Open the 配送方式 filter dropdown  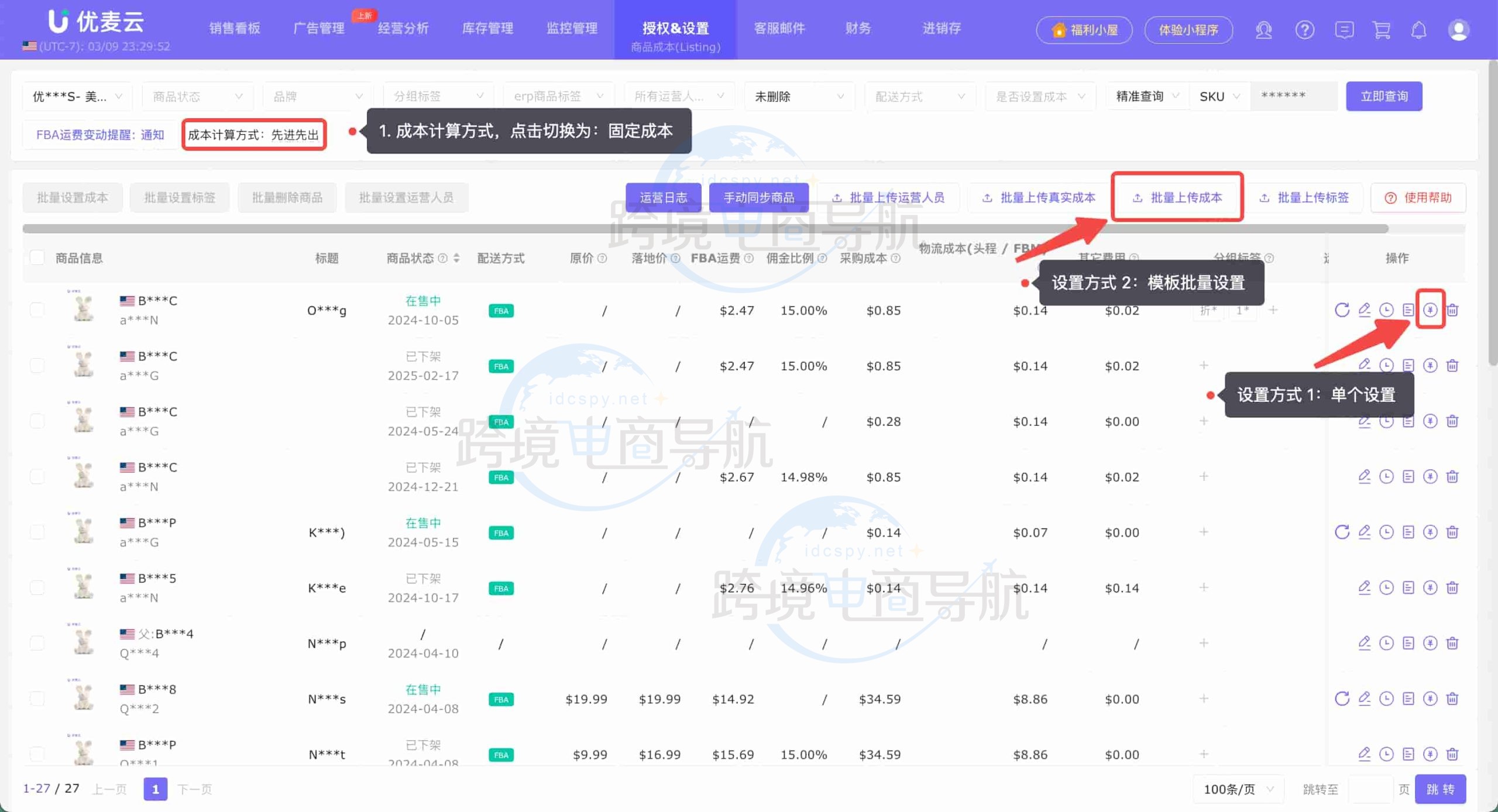coord(919,97)
